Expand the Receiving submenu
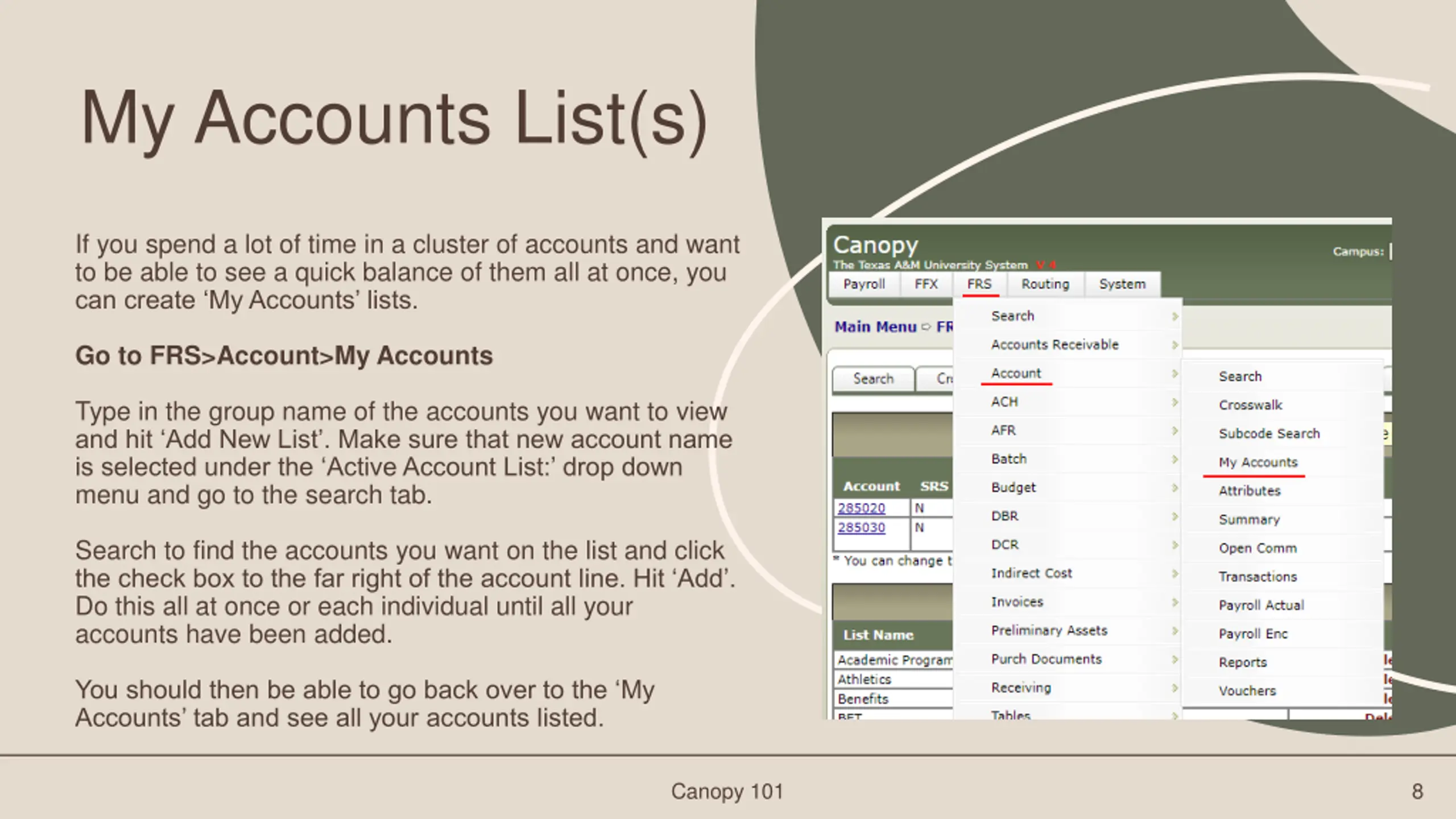 [x=1068, y=688]
